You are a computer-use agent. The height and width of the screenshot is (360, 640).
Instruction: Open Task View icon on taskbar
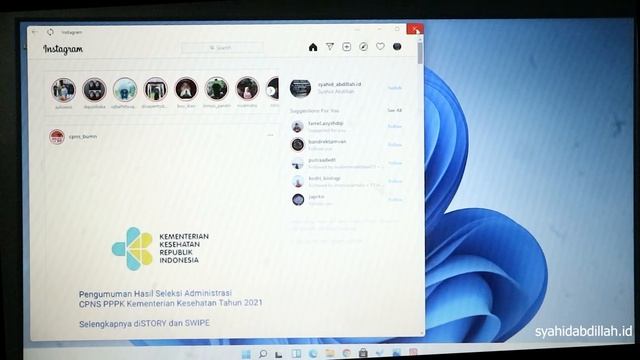point(280,354)
